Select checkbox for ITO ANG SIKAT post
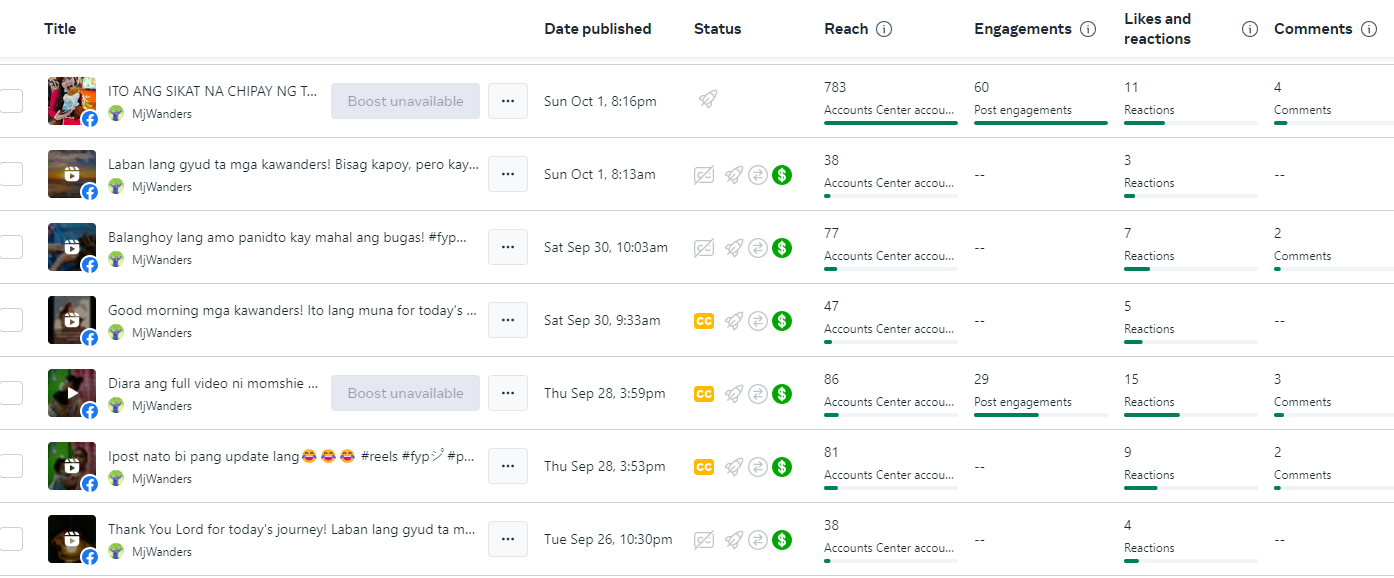1394x578 pixels. (x=11, y=101)
